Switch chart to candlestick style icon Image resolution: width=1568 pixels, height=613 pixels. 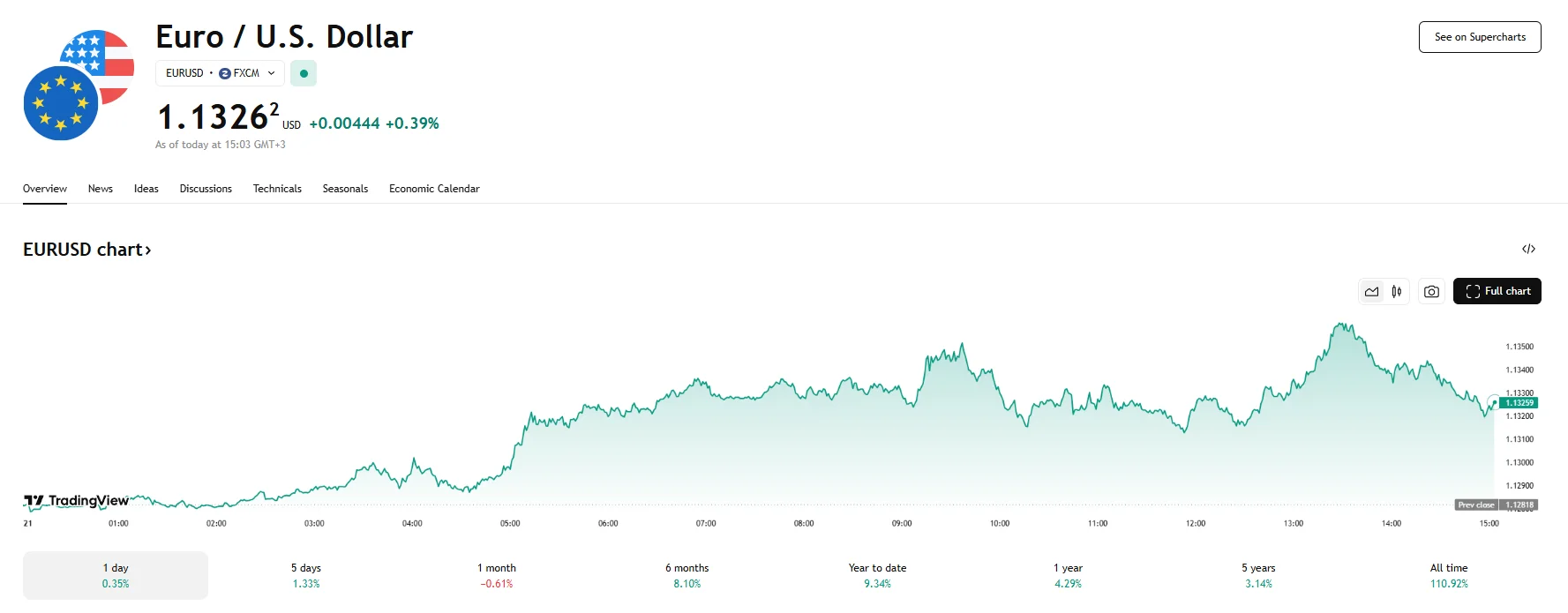[1397, 292]
